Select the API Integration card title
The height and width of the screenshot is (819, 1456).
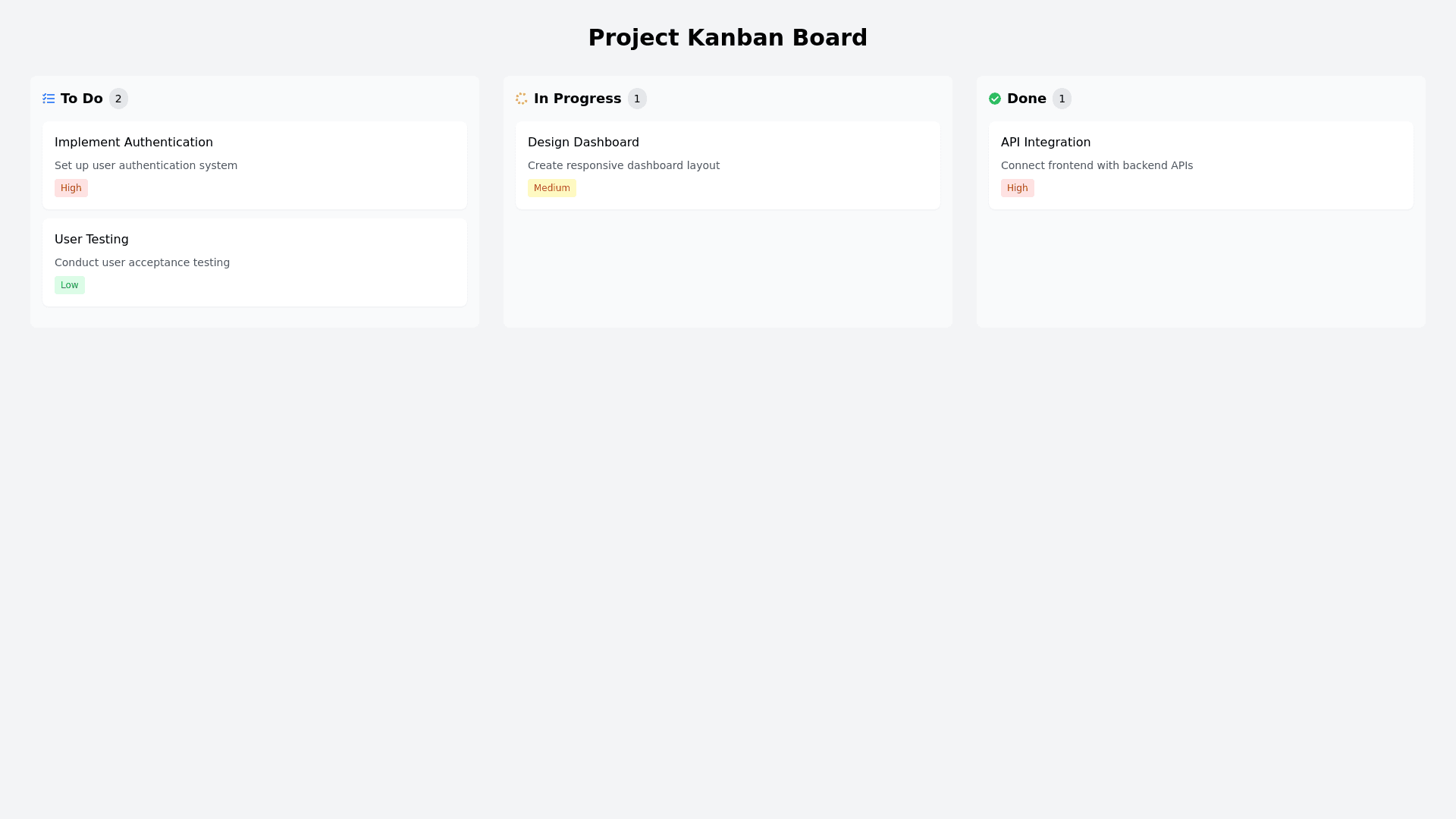click(1045, 143)
